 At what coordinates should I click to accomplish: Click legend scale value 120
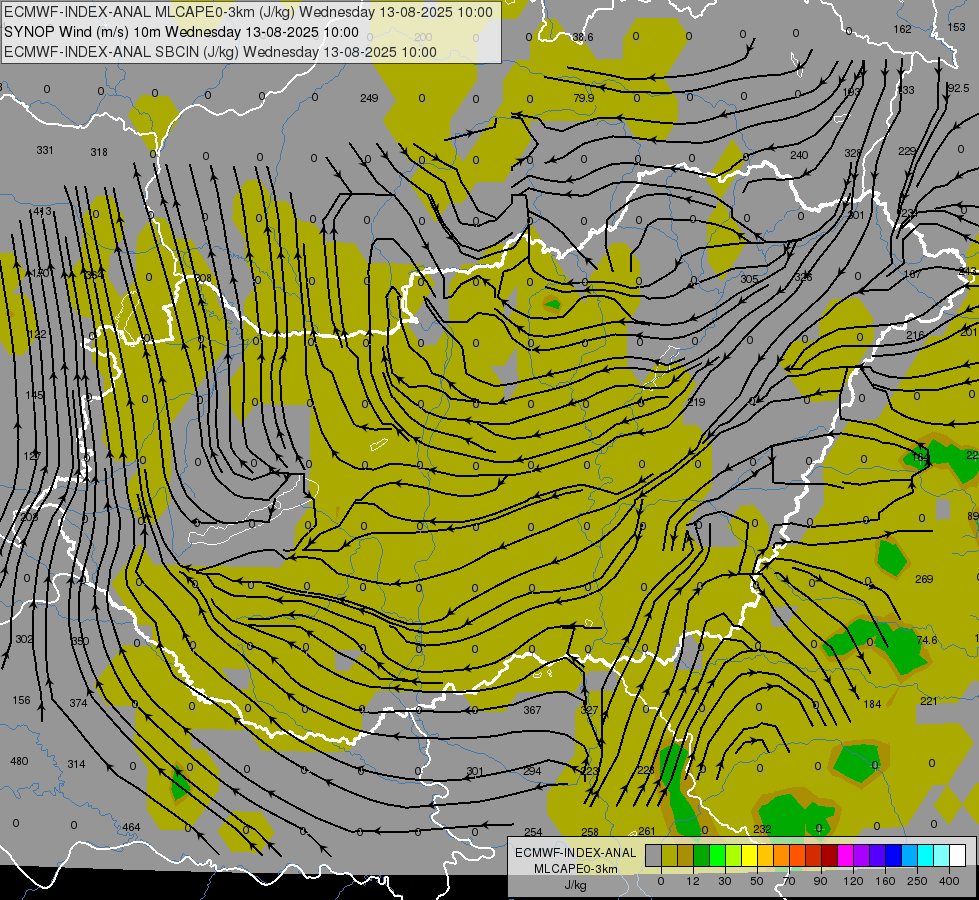853,881
